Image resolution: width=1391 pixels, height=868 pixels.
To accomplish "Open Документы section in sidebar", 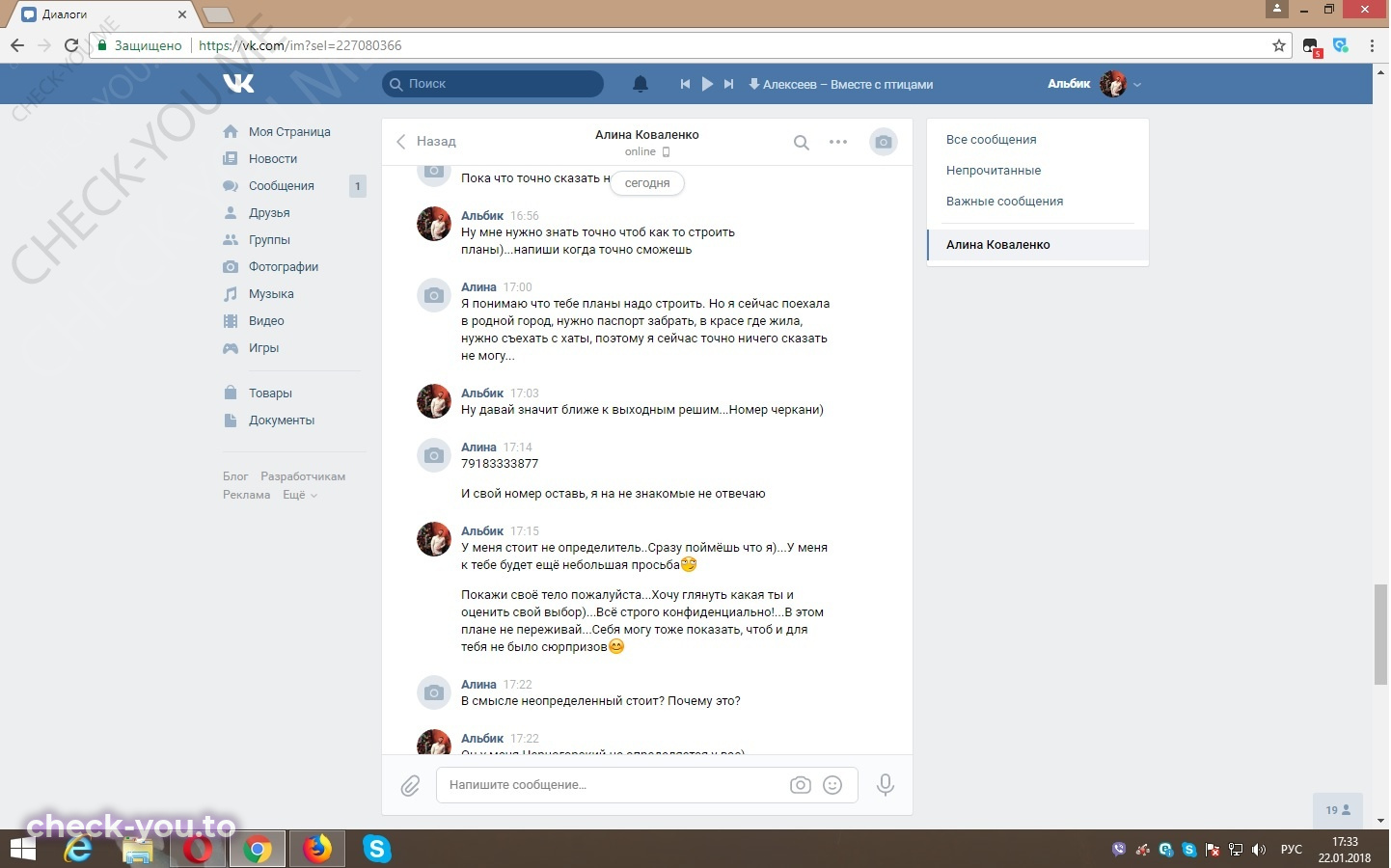I will pyautogui.click(x=282, y=420).
